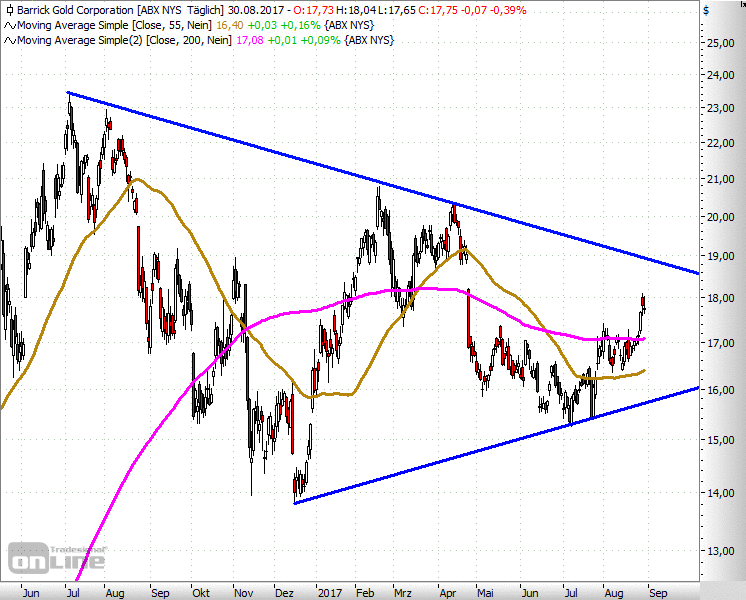Click the Feb label on time axis
This screenshot has height=600, width=746.
tap(365, 593)
